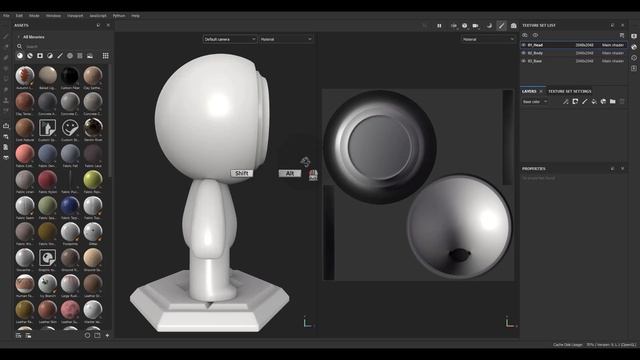Toggle solo texture set view icon
This screenshot has height=360, width=640.
525,36
